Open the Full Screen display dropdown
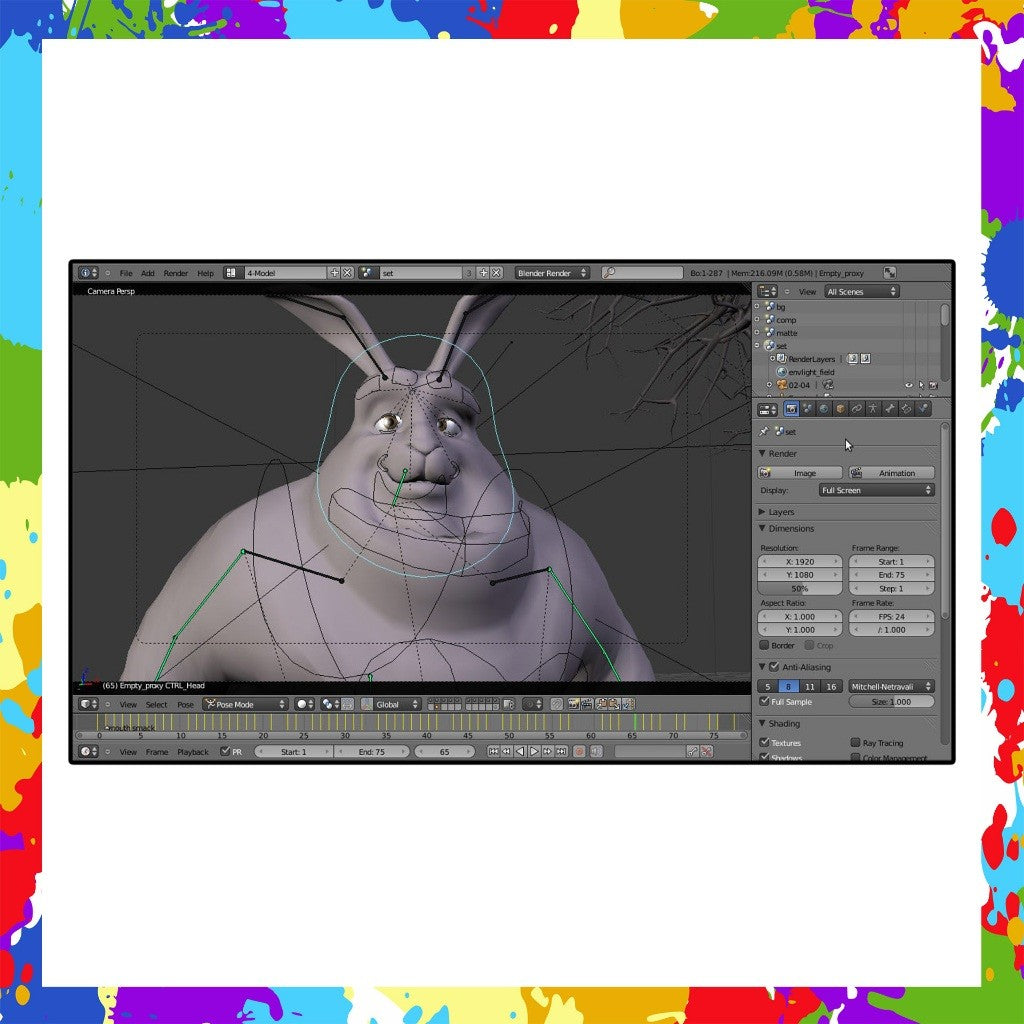Image resolution: width=1024 pixels, height=1024 pixels. pyautogui.click(x=876, y=490)
